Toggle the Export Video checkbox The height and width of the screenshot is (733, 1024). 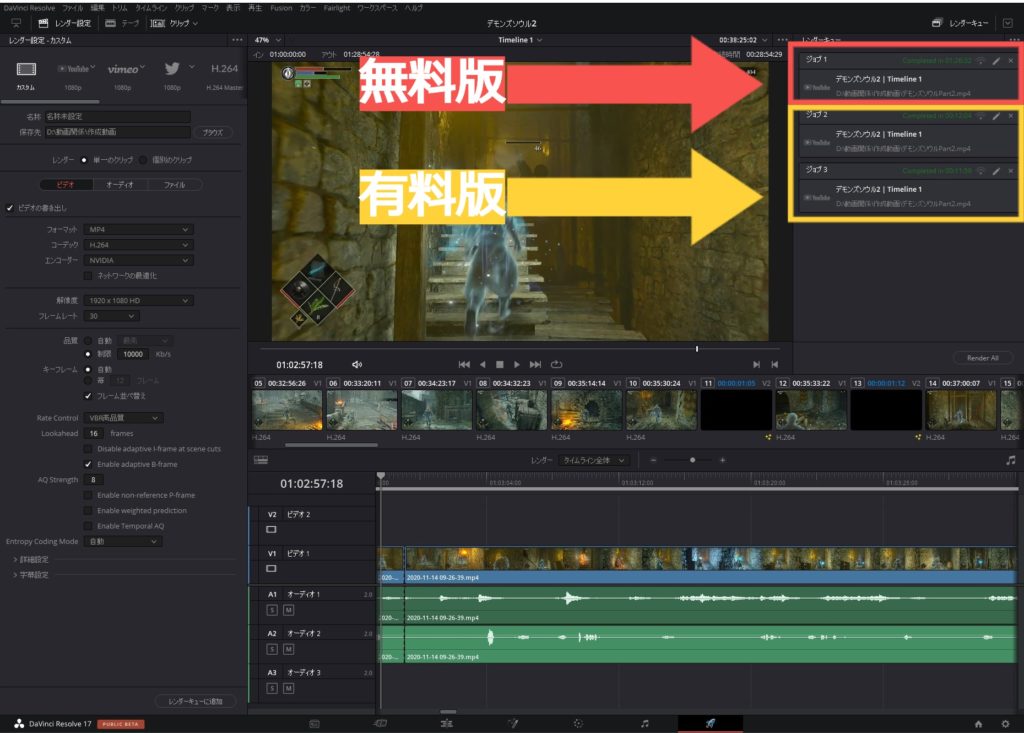(x=10, y=208)
